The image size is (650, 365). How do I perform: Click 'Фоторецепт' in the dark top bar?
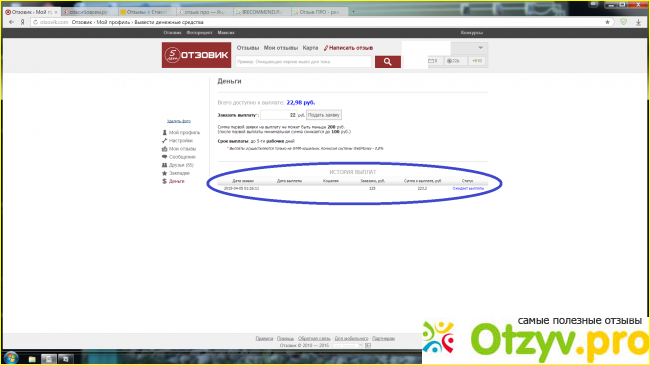(x=199, y=32)
